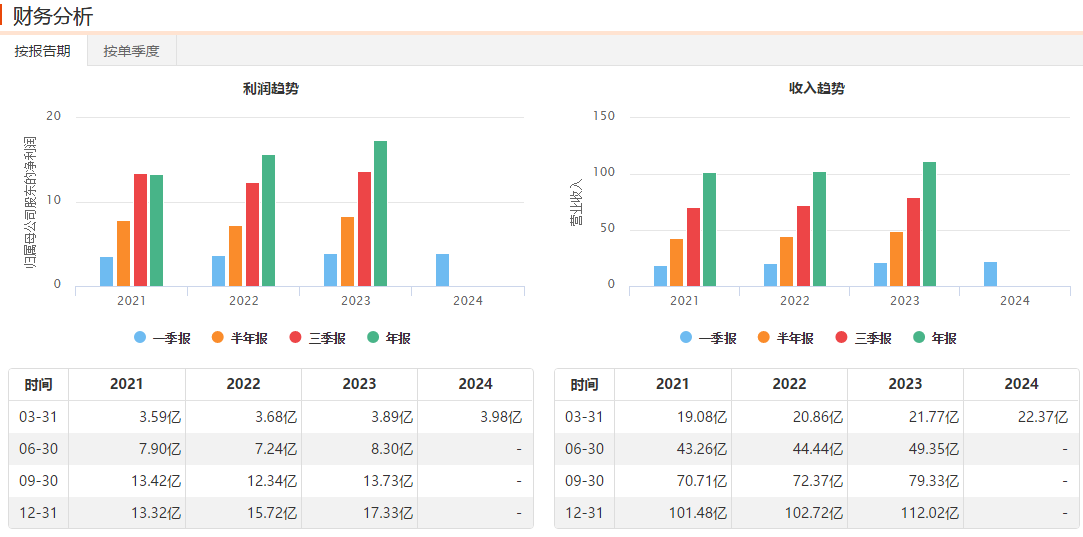
Task: Click the 20.86亿 cell in revenue table
Action: pos(789,417)
